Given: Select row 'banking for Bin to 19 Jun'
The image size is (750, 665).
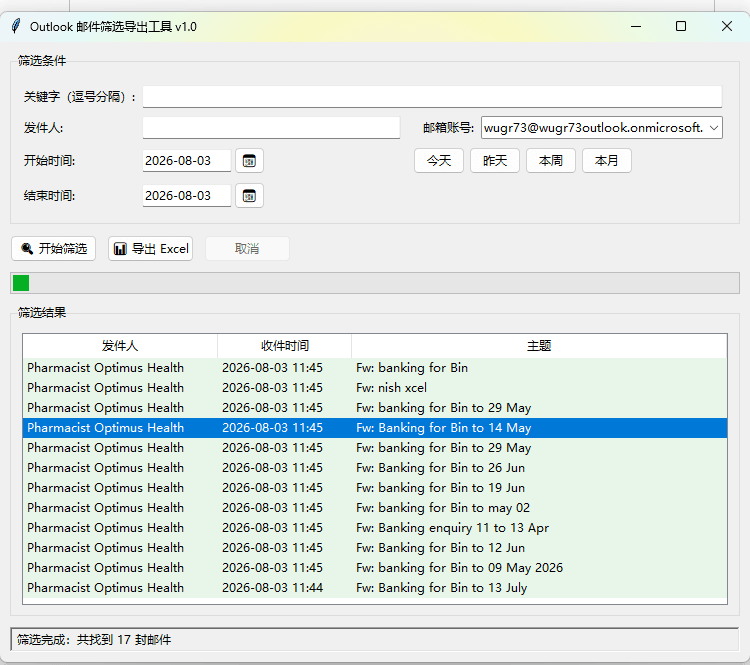Looking at the screenshot, I should click(x=375, y=488).
